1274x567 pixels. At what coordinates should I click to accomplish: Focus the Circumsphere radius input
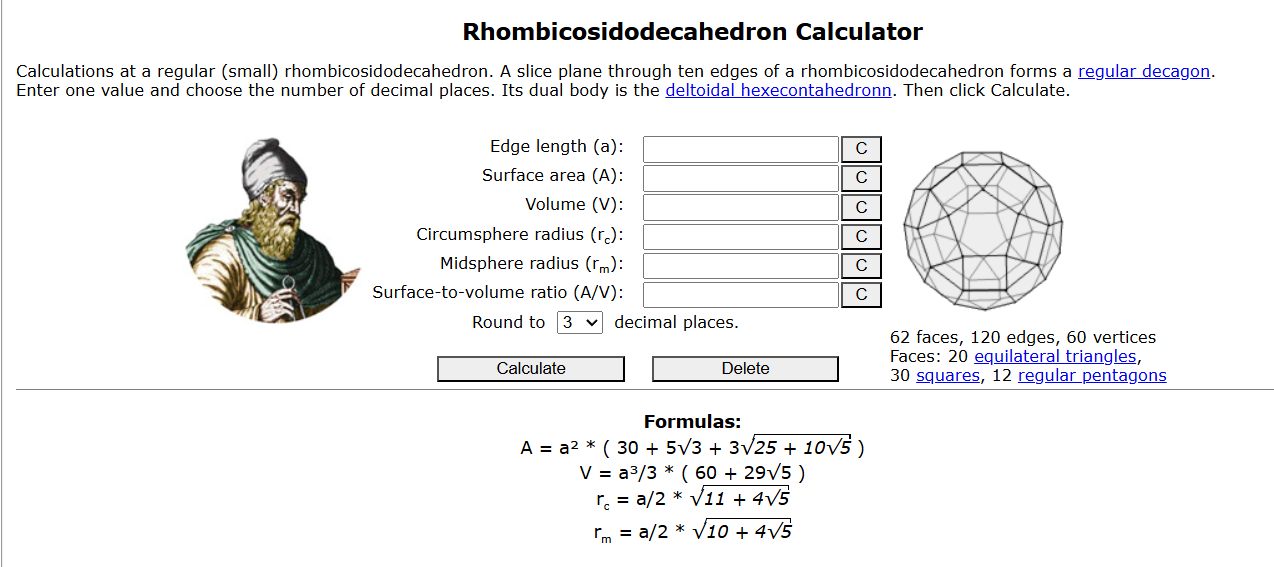(740, 237)
